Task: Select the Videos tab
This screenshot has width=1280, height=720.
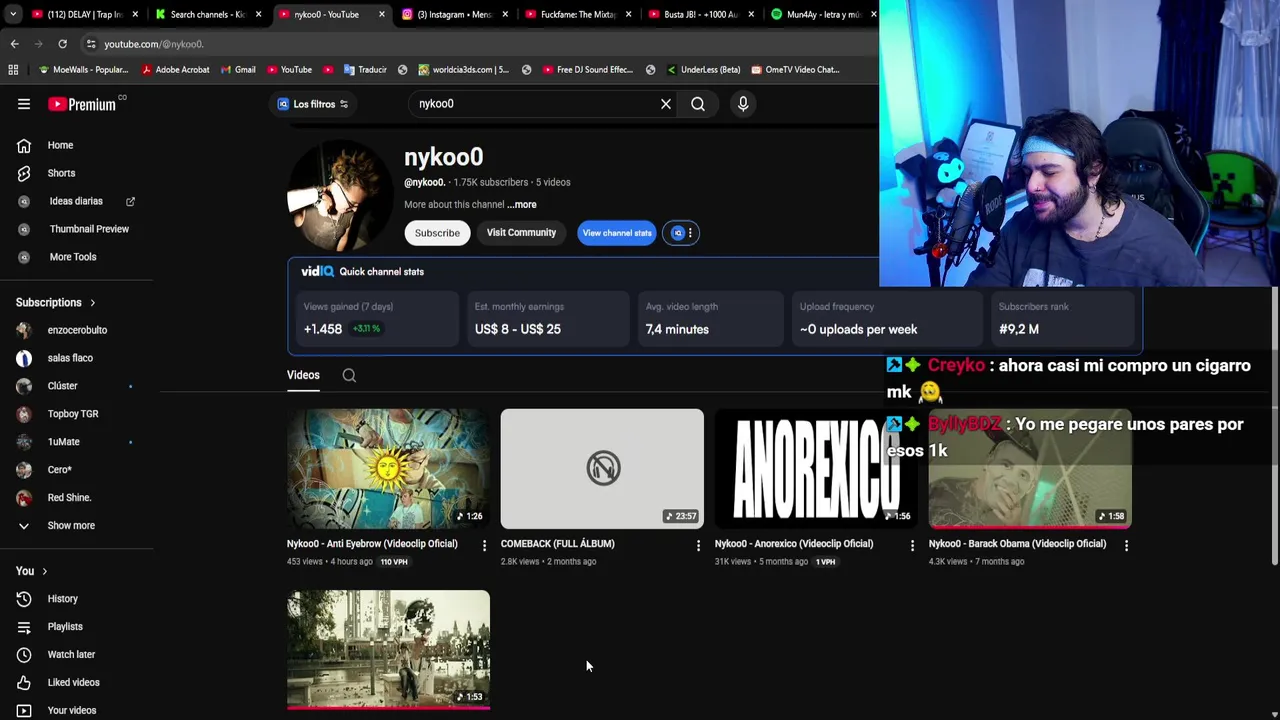Action: 303,376
